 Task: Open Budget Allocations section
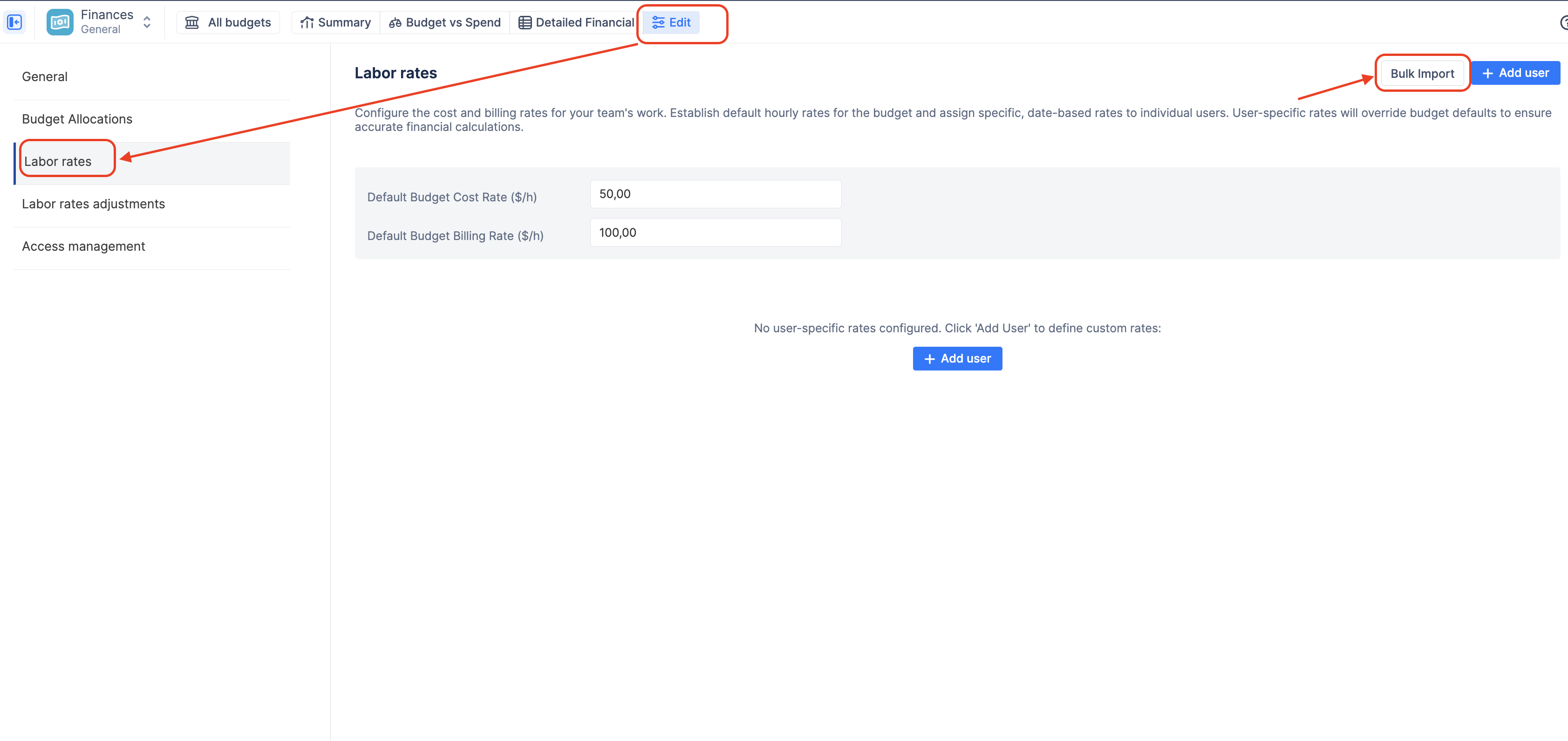pyautogui.click(x=77, y=119)
